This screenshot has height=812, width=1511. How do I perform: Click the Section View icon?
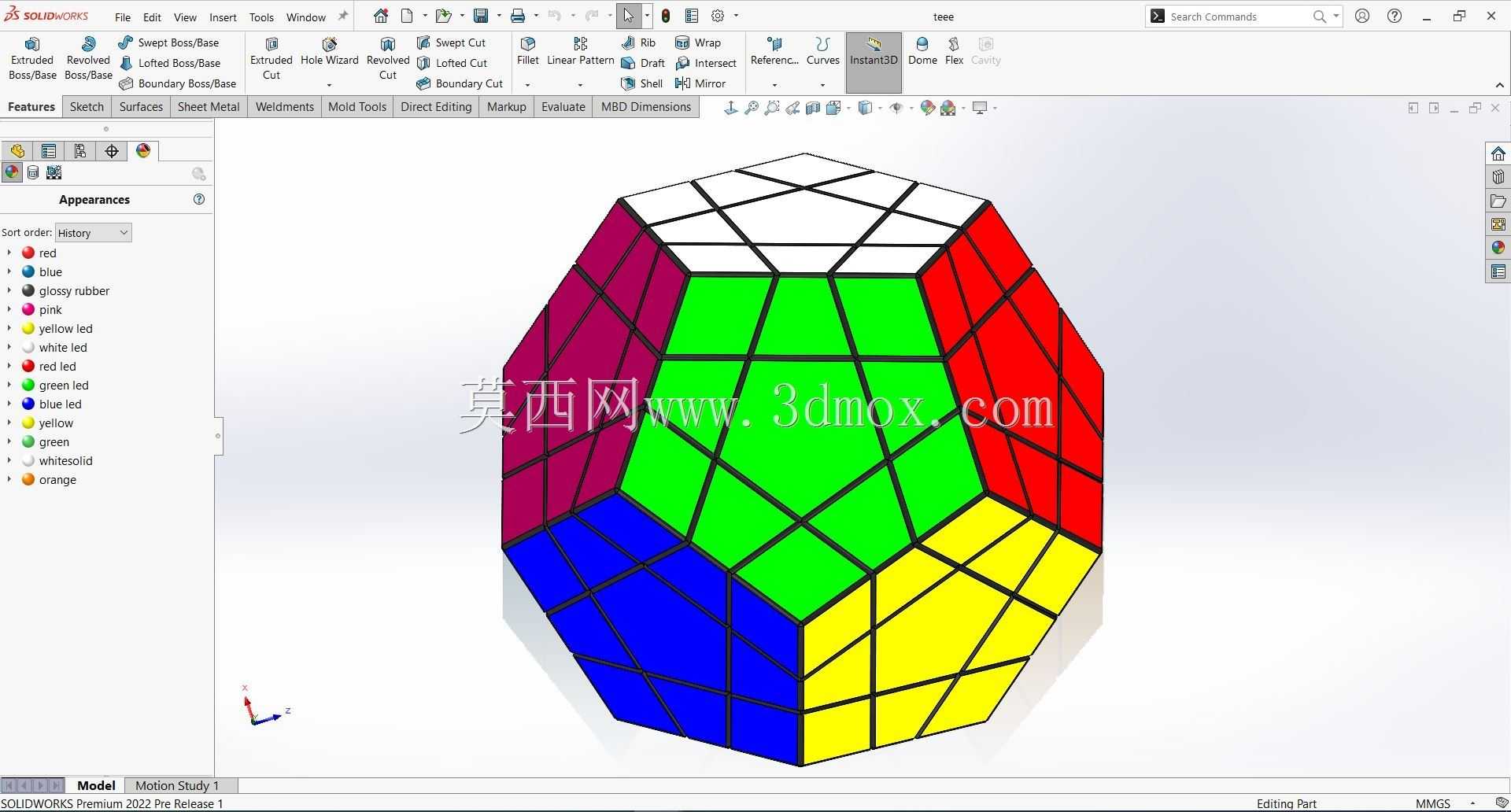pos(813,108)
